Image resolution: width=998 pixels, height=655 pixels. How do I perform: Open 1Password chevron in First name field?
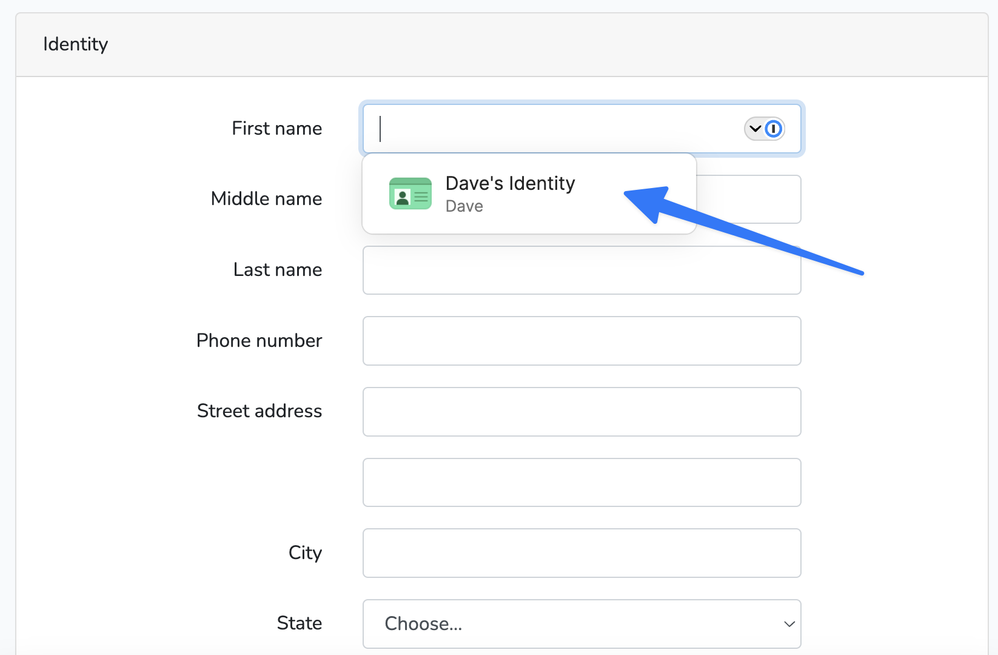click(x=755, y=129)
